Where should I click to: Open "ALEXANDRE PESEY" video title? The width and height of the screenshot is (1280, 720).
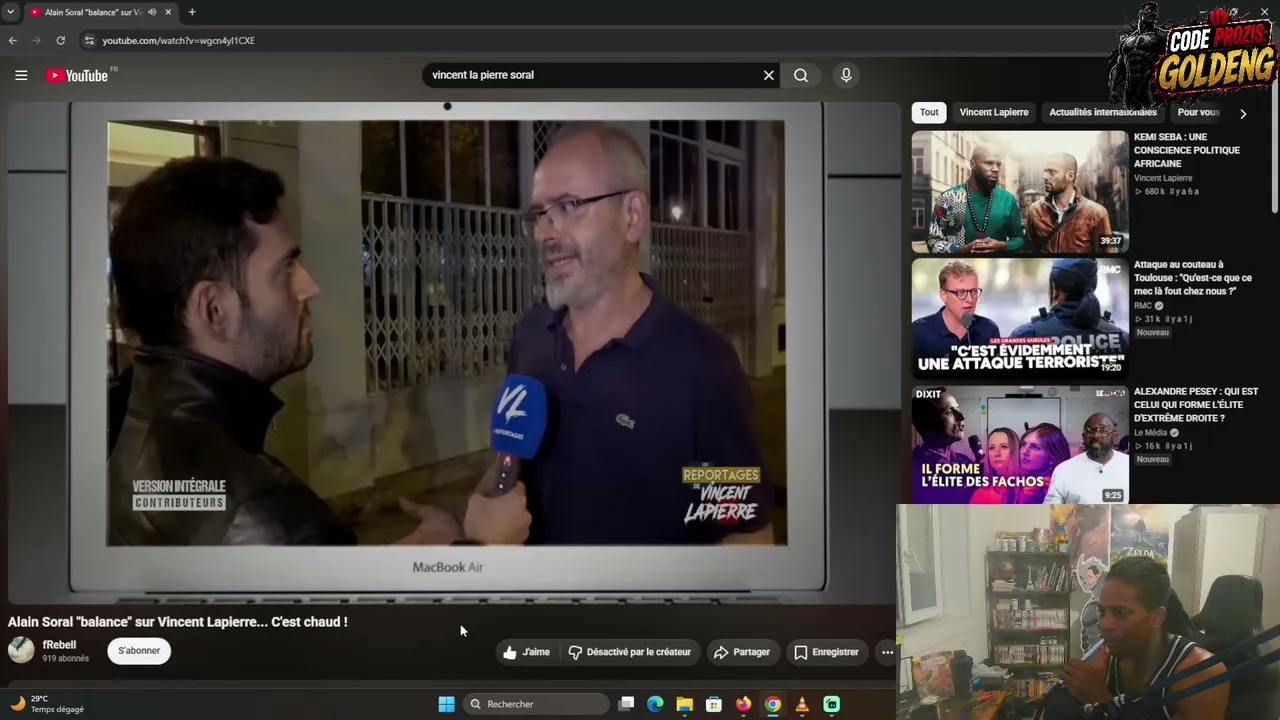coord(1196,405)
